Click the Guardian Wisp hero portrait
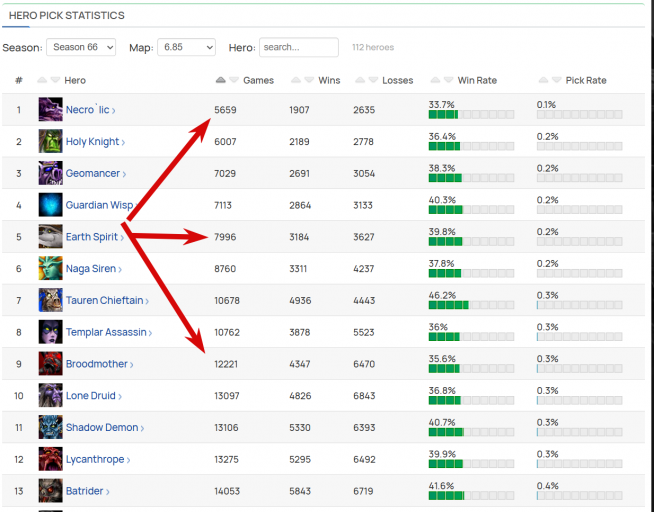Image resolution: width=654 pixels, height=512 pixels. [x=50, y=205]
